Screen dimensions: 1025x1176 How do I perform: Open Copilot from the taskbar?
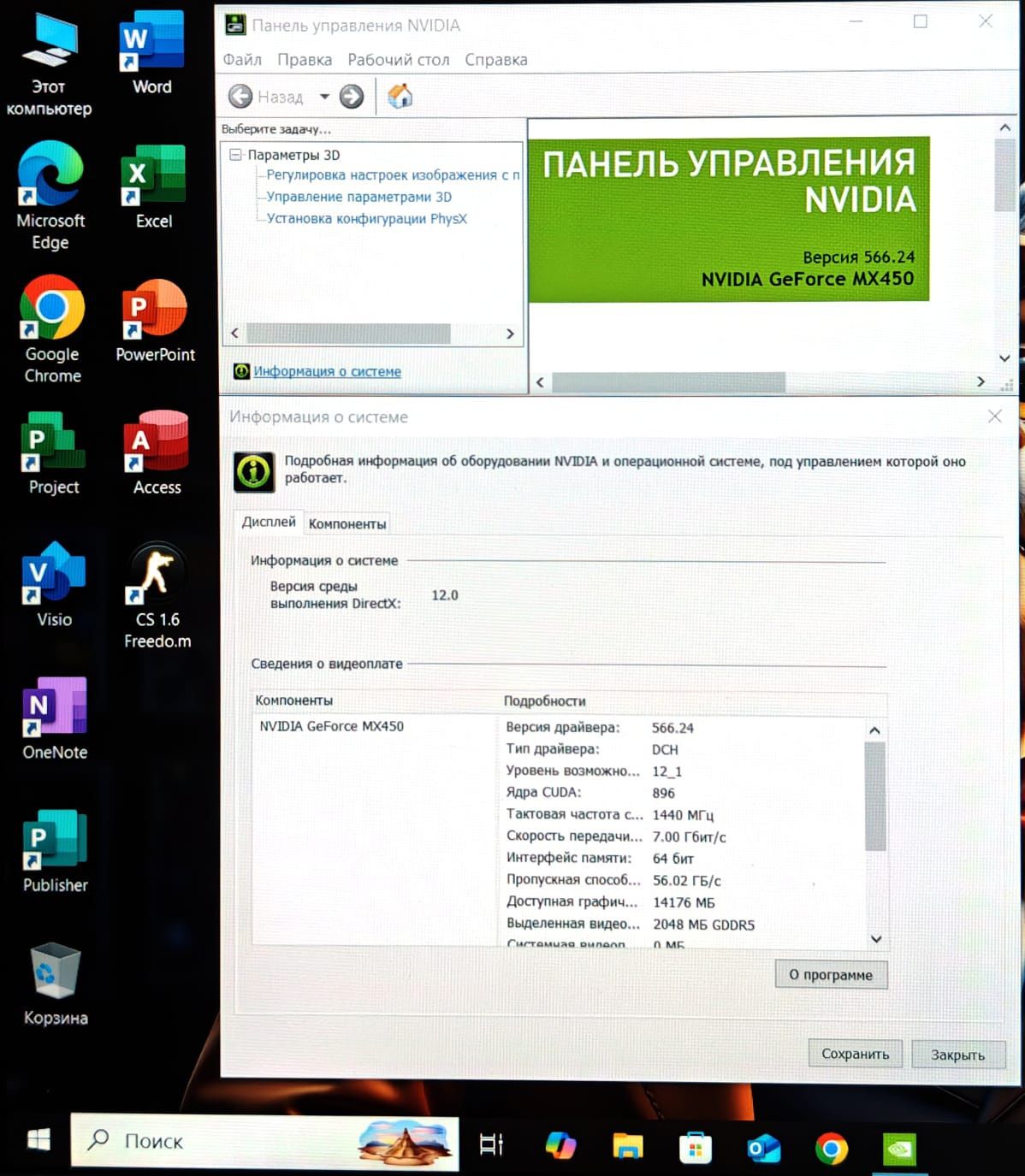tap(560, 1145)
